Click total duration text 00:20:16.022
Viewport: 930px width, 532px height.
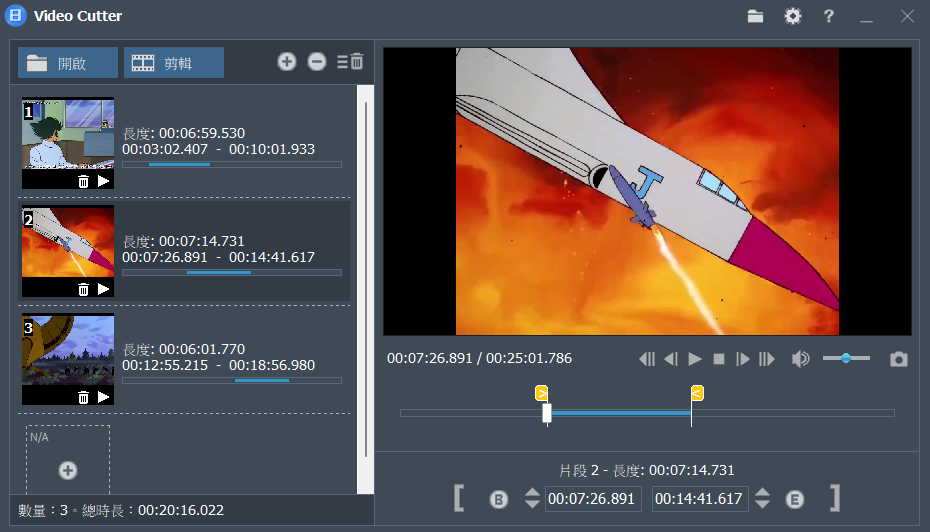pyautogui.click(x=181, y=511)
